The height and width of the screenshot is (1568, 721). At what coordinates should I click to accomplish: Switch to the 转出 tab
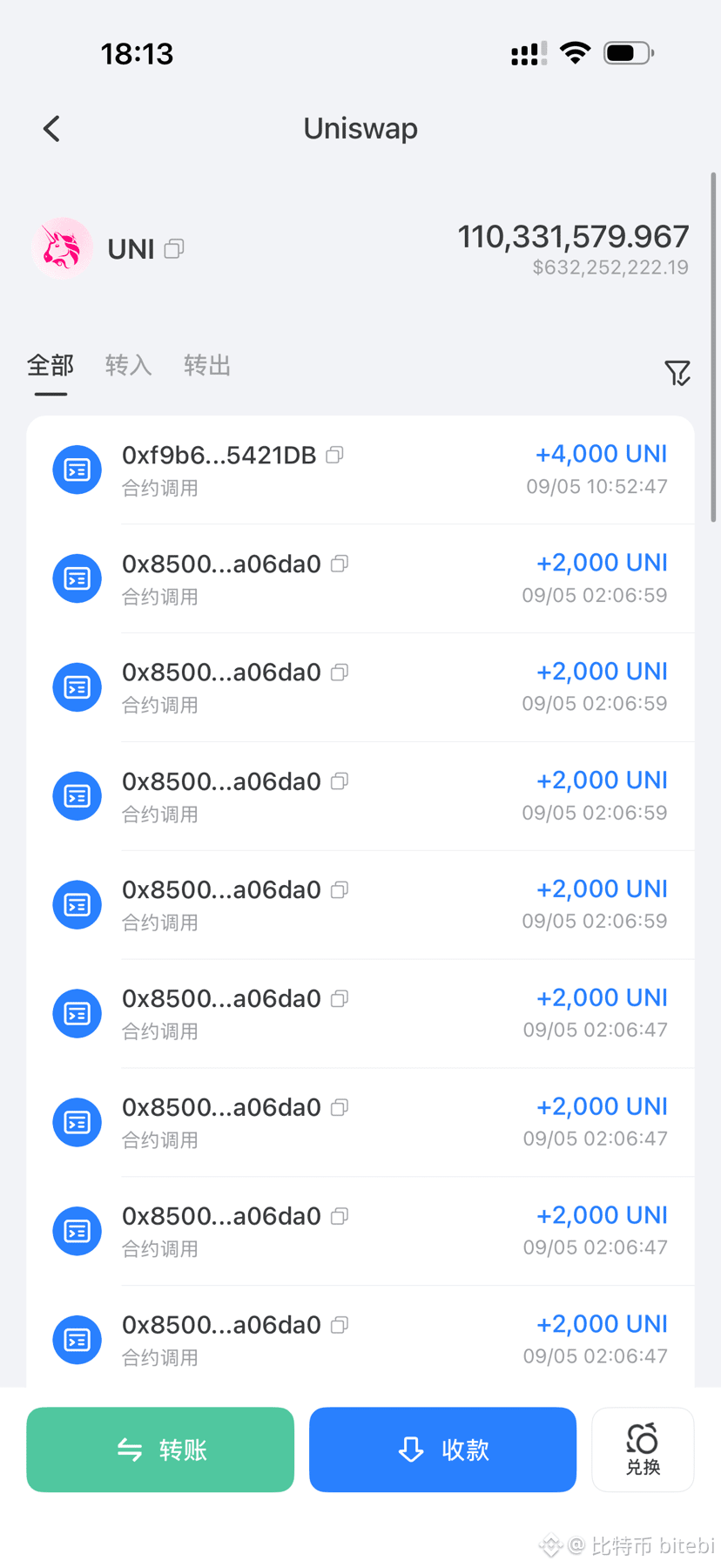pos(207,365)
